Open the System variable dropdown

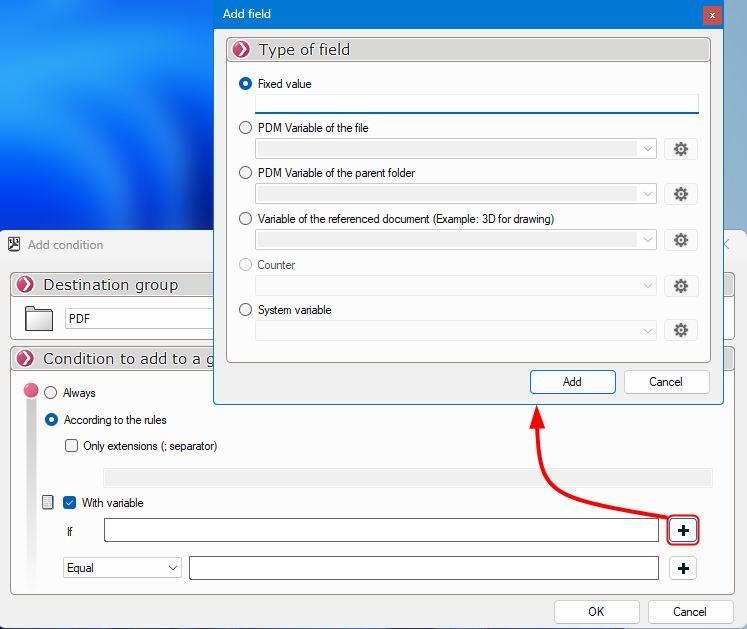tap(455, 330)
